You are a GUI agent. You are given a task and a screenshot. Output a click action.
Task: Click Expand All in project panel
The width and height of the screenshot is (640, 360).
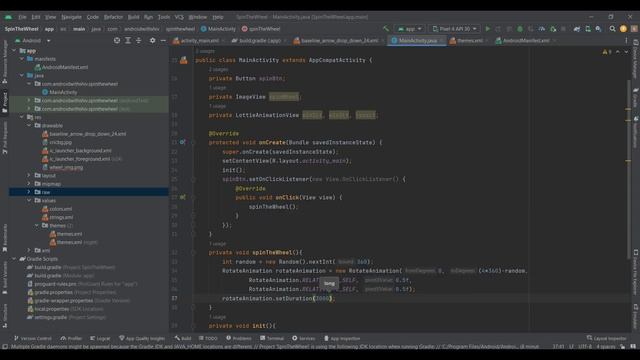pos(128,40)
